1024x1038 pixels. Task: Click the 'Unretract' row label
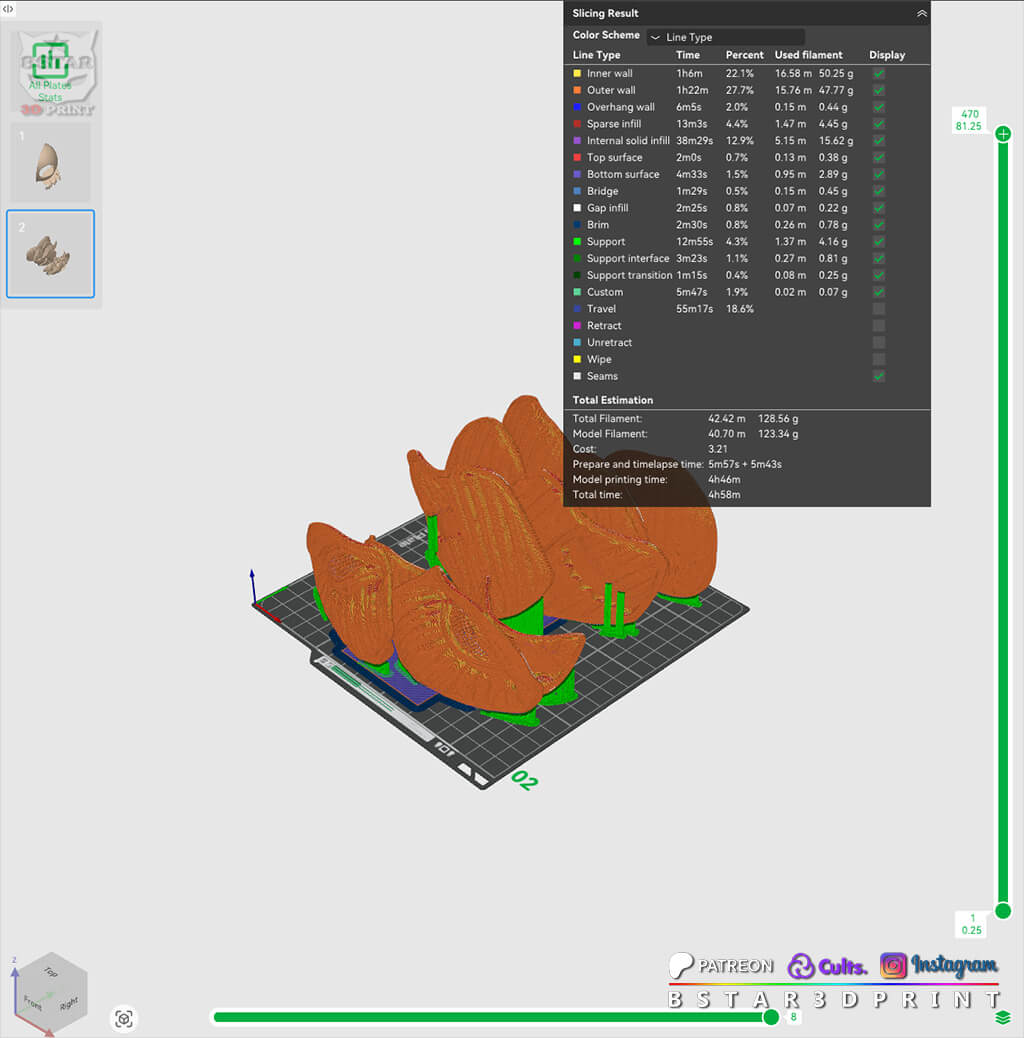coord(610,343)
